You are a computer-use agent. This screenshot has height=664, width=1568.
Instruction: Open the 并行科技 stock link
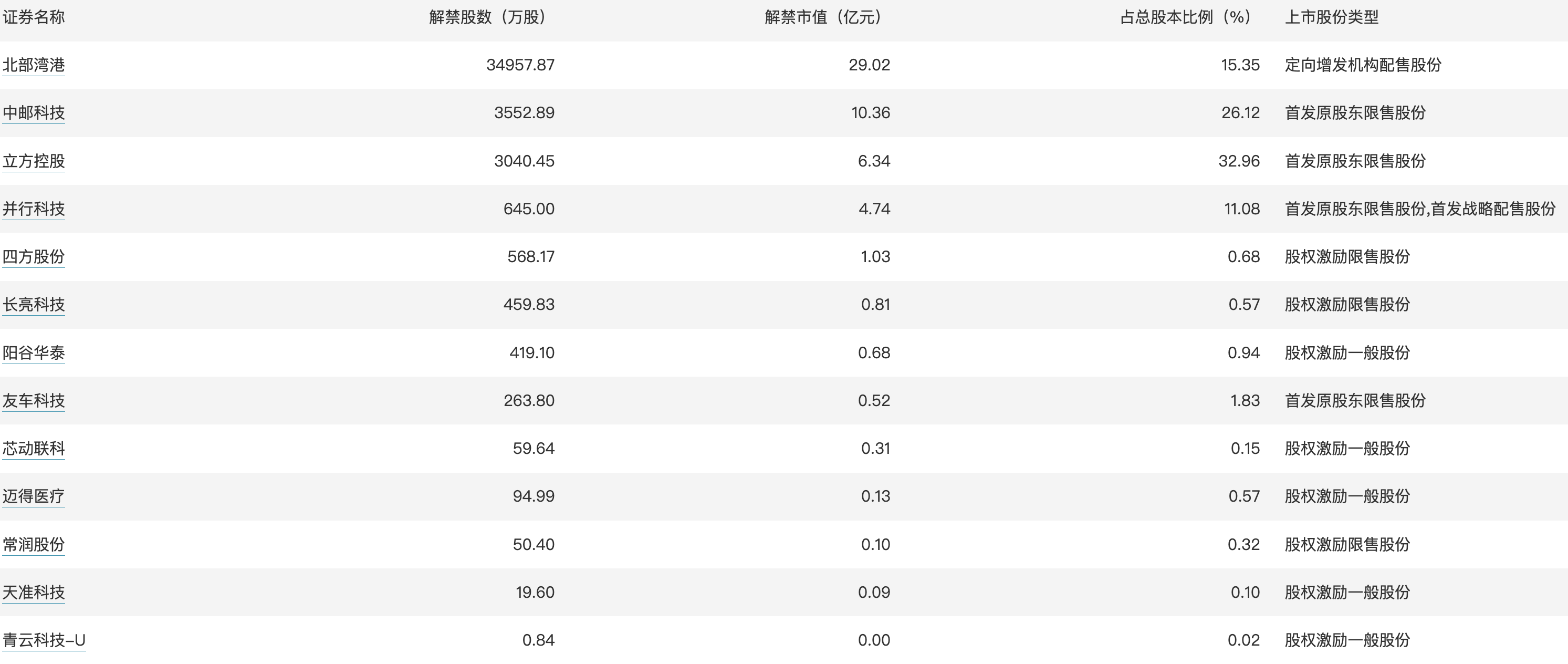(x=34, y=209)
